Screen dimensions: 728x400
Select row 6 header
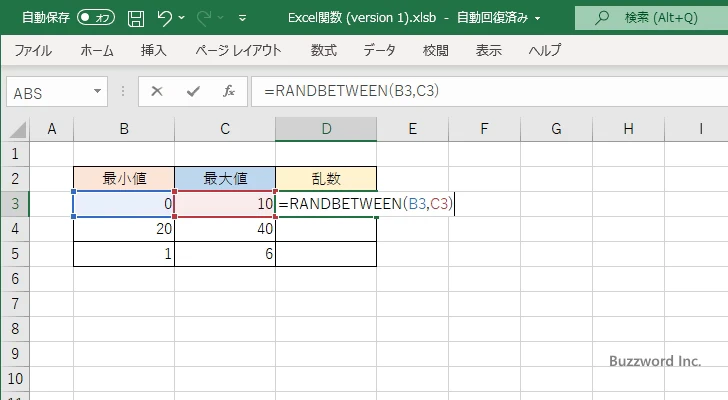click(15, 279)
